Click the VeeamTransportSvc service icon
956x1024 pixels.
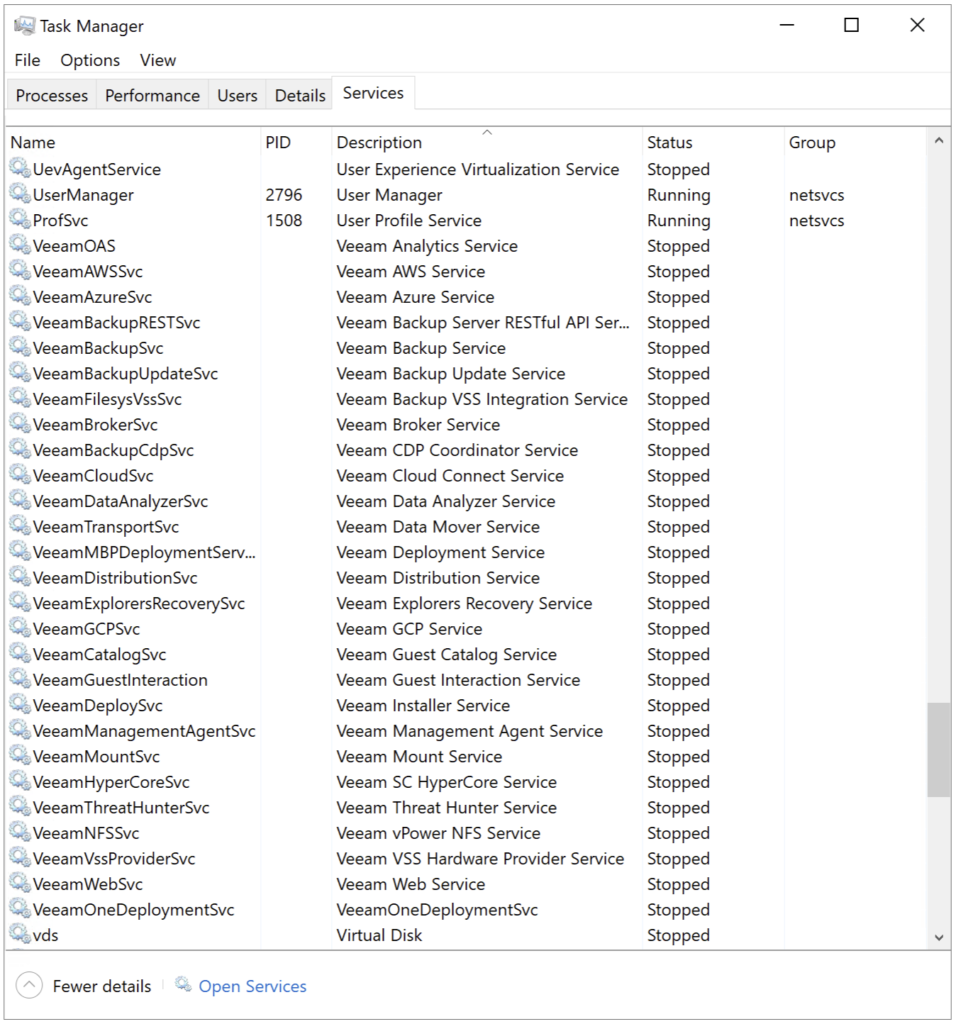[x=20, y=525]
